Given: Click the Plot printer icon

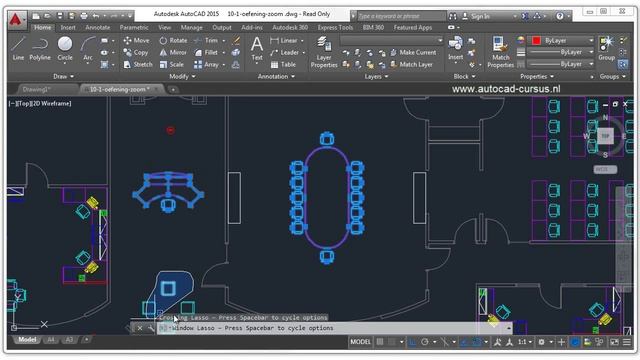Looking at the screenshot, I should click(x=84, y=16).
